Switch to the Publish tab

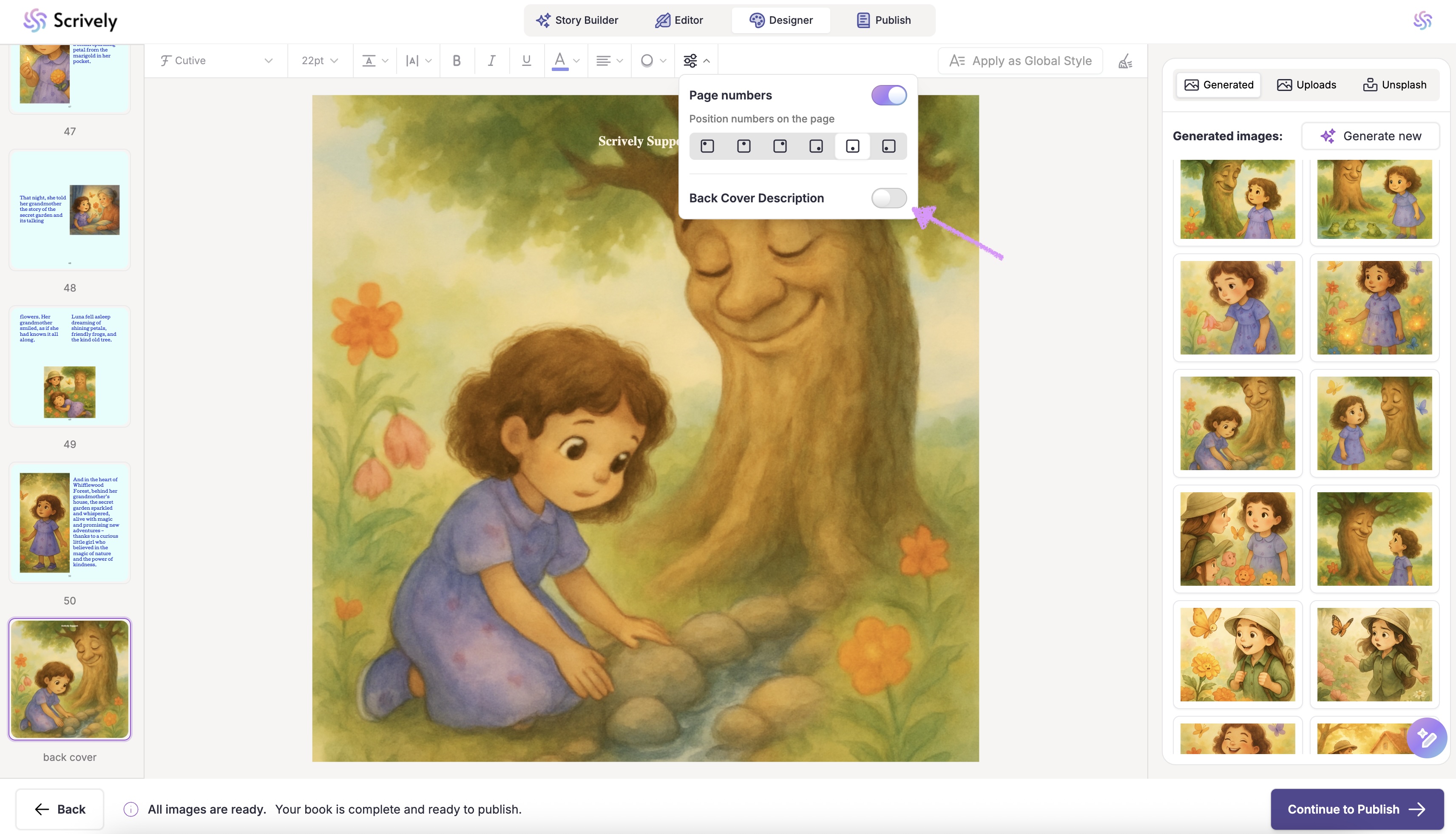point(884,20)
